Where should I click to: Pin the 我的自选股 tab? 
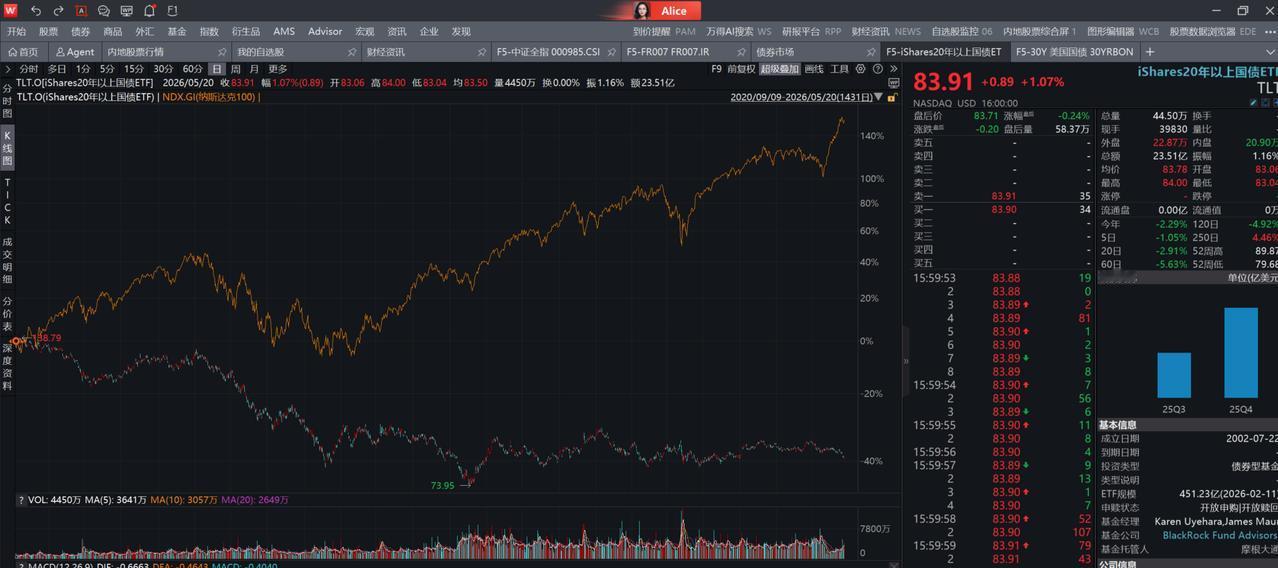pyautogui.click(x=352, y=52)
